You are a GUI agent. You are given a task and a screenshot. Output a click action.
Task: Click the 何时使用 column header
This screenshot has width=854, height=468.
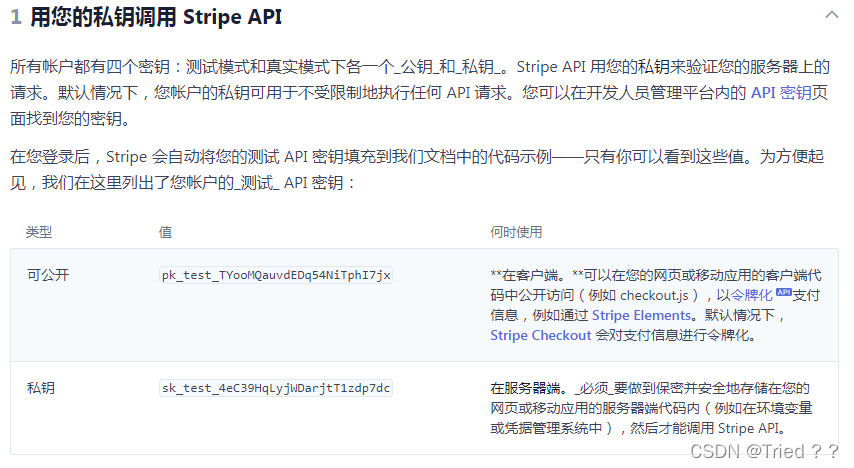click(x=516, y=232)
